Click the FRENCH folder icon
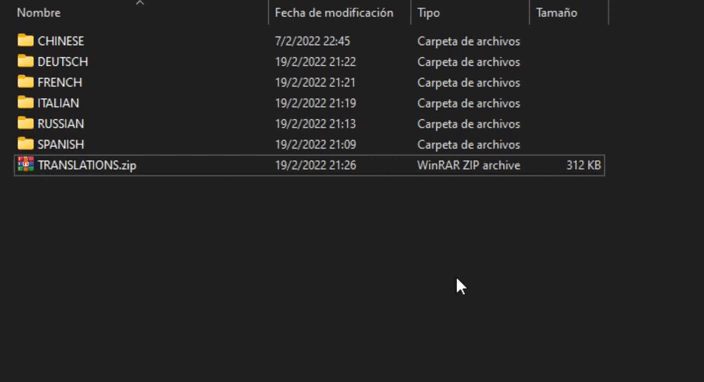This screenshot has height=382, width=704. point(26,82)
